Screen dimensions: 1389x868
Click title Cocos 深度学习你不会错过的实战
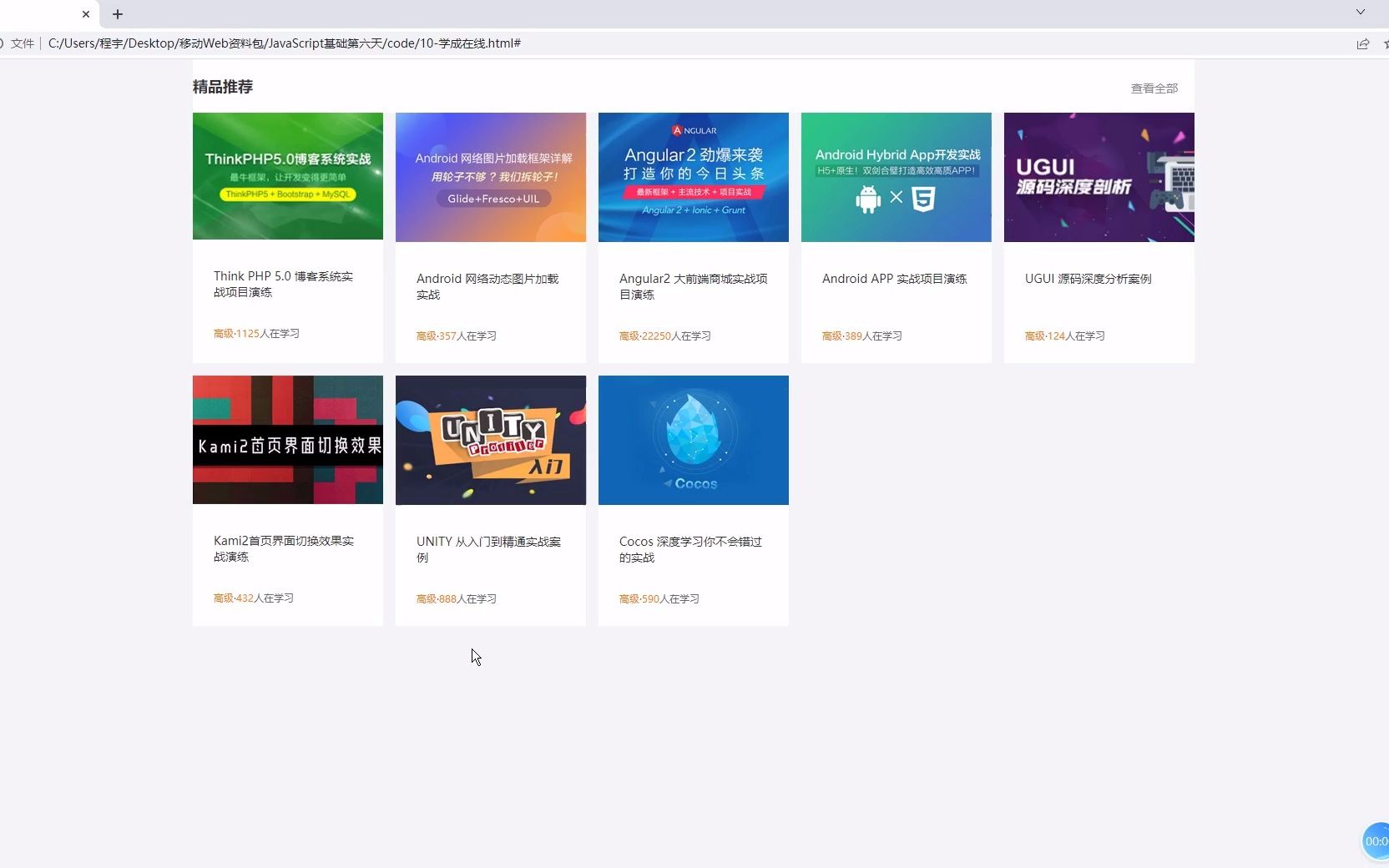[x=691, y=549]
